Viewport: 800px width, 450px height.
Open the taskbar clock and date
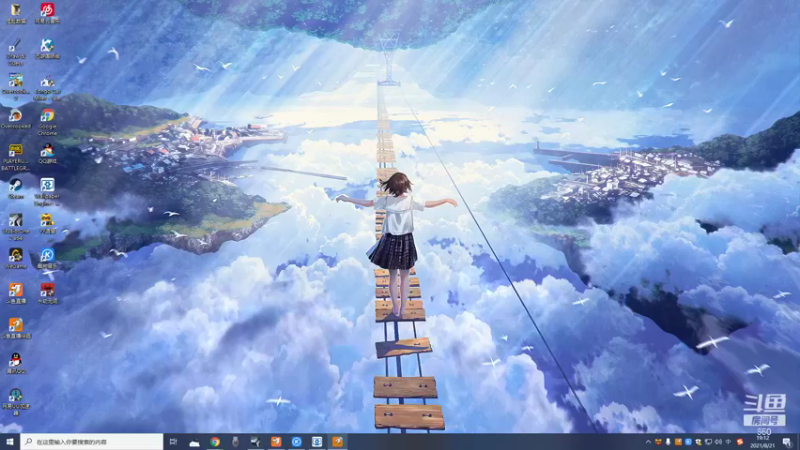[x=763, y=442]
